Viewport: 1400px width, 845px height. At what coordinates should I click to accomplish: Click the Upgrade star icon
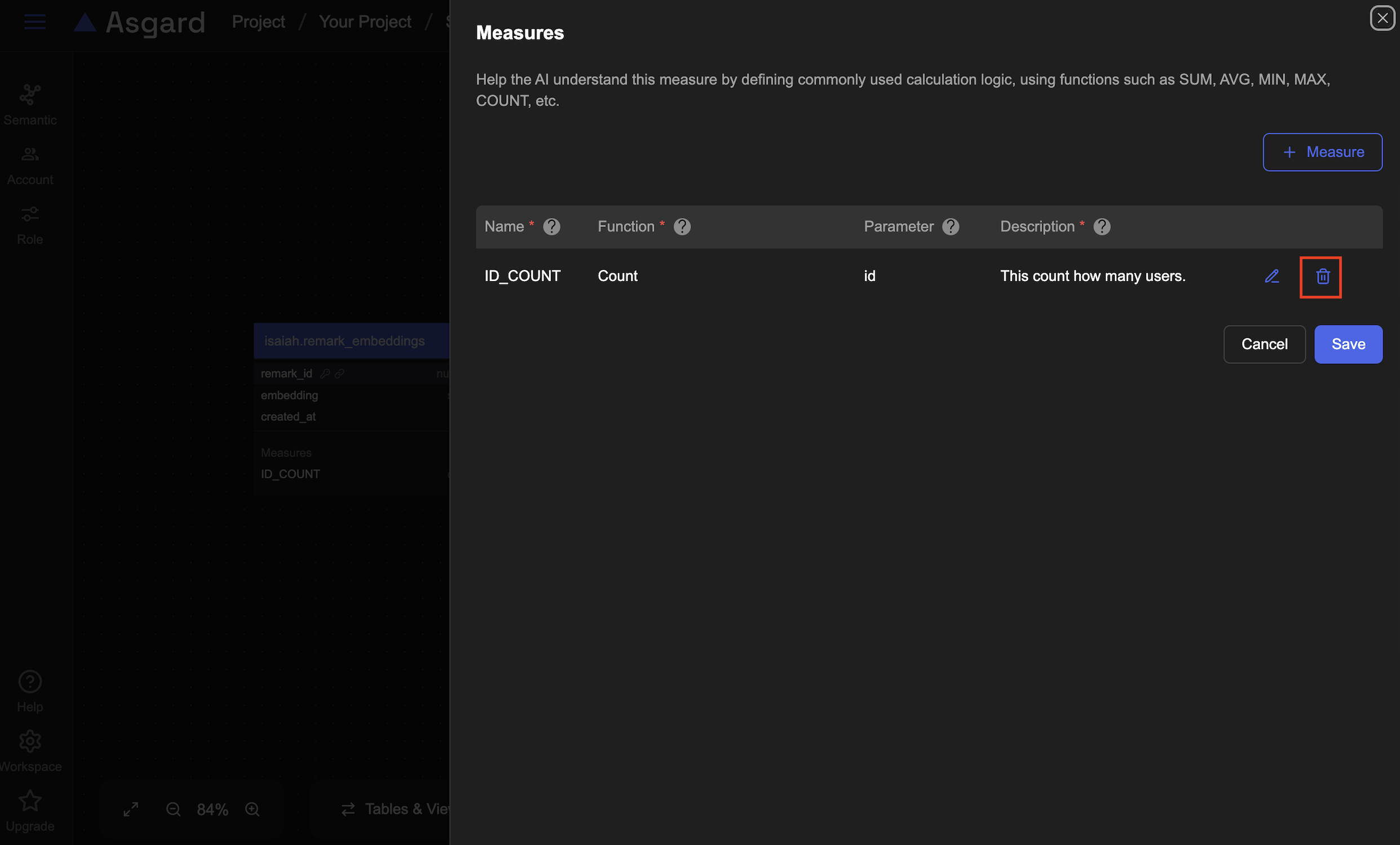click(x=30, y=810)
